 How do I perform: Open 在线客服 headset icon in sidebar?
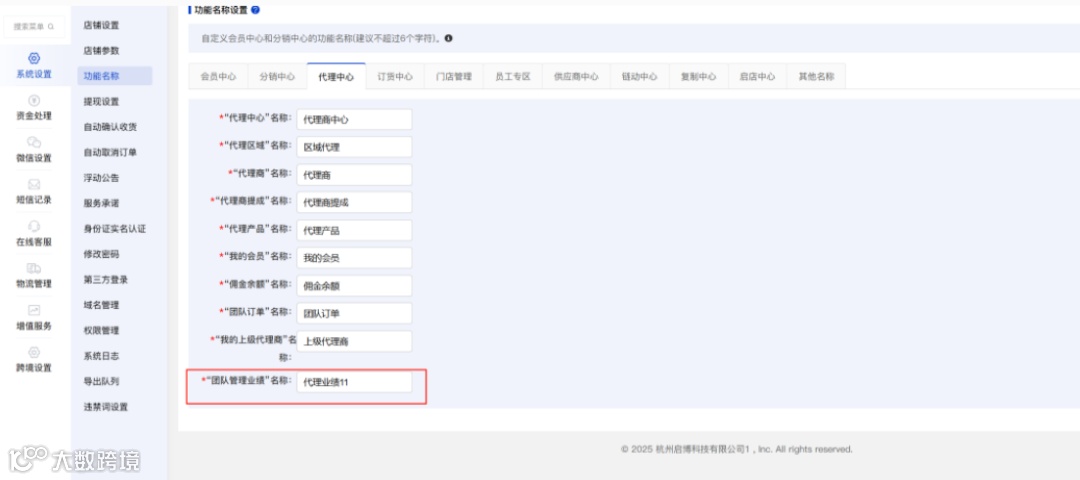(34, 227)
